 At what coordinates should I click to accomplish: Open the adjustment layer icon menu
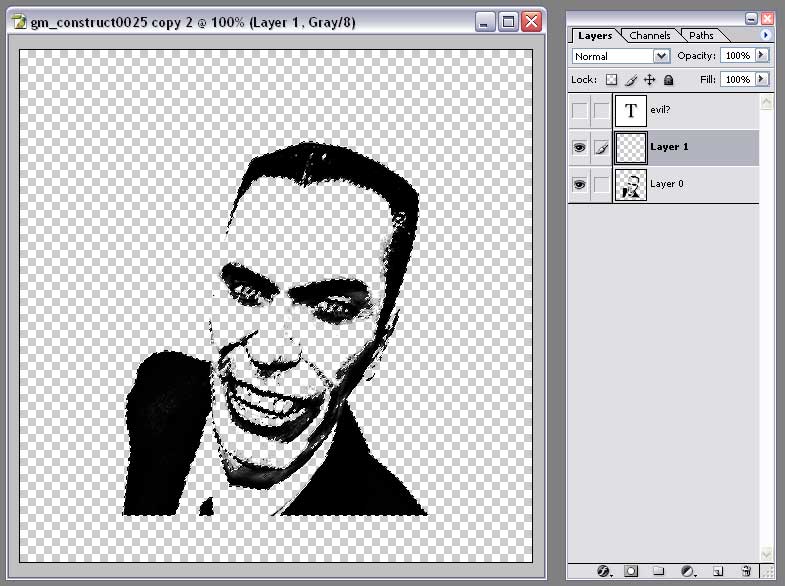pyautogui.click(x=688, y=571)
